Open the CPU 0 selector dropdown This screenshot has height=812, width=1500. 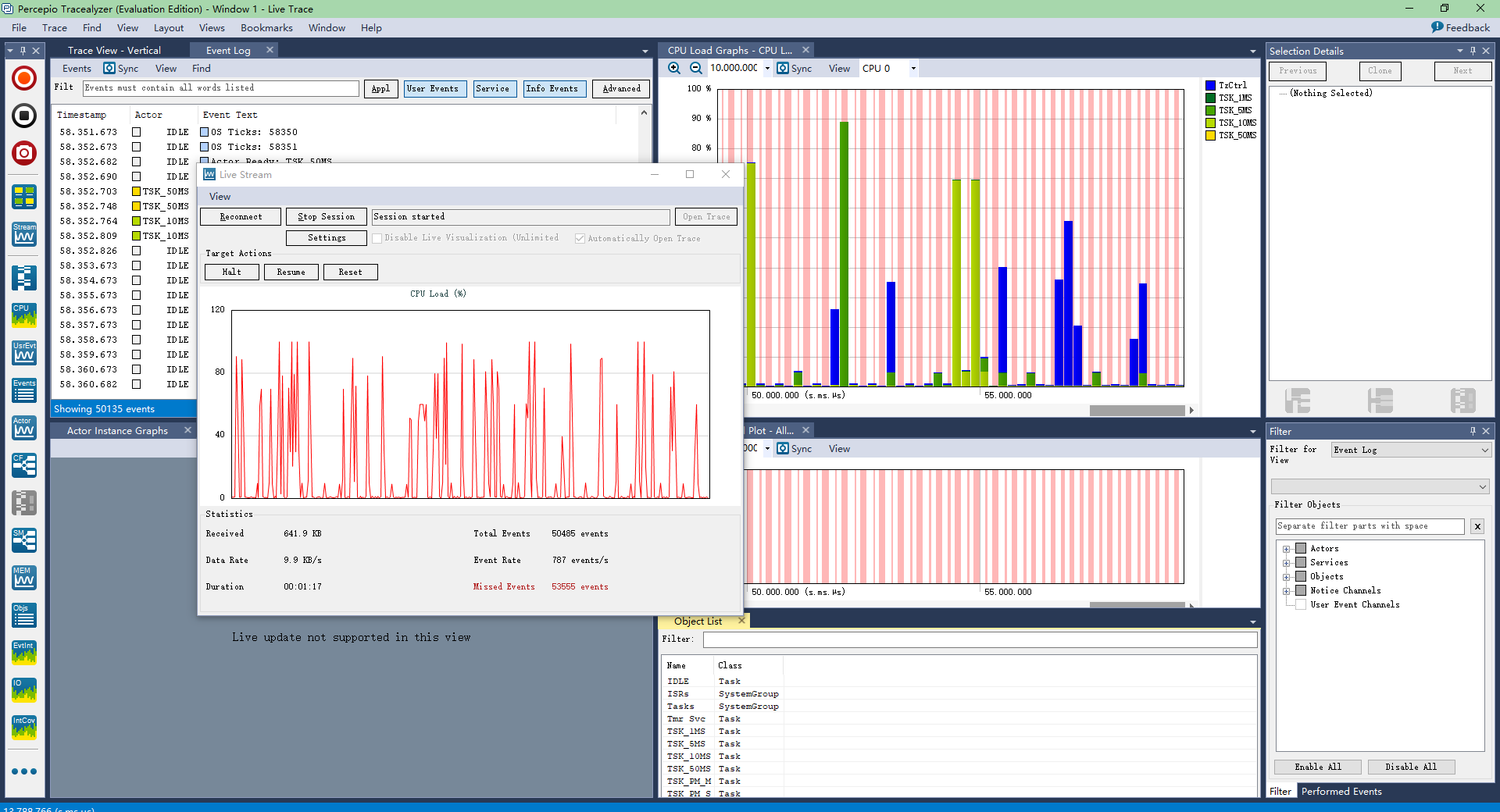tap(912, 68)
